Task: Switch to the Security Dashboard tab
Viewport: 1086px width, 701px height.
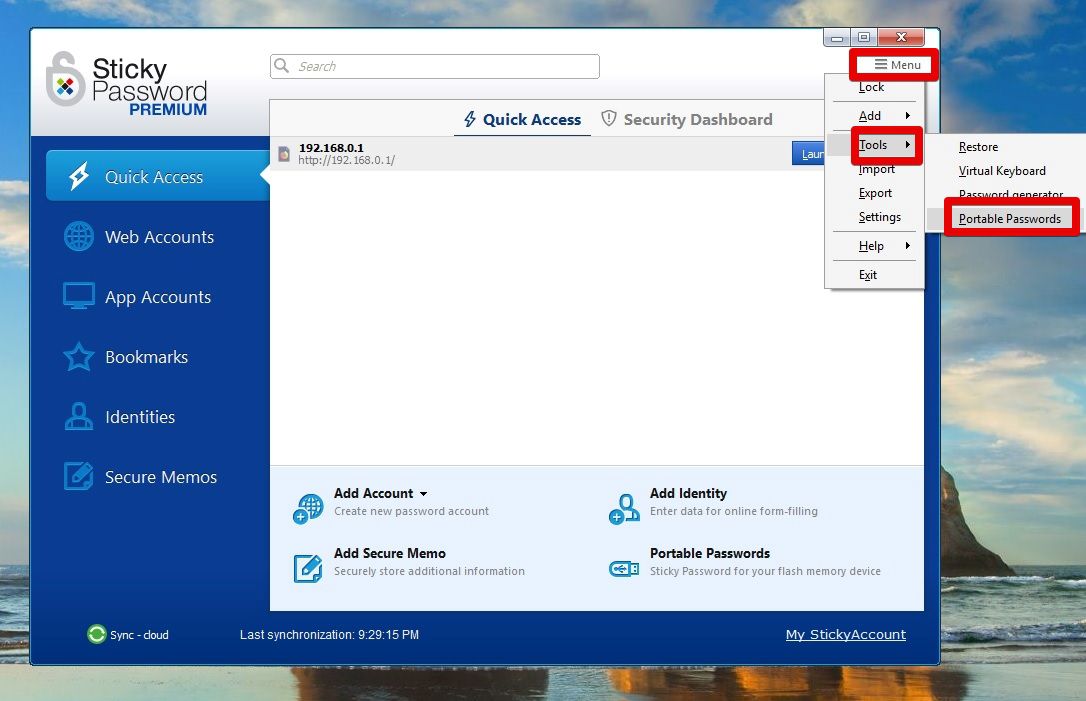Action: click(x=687, y=119)
